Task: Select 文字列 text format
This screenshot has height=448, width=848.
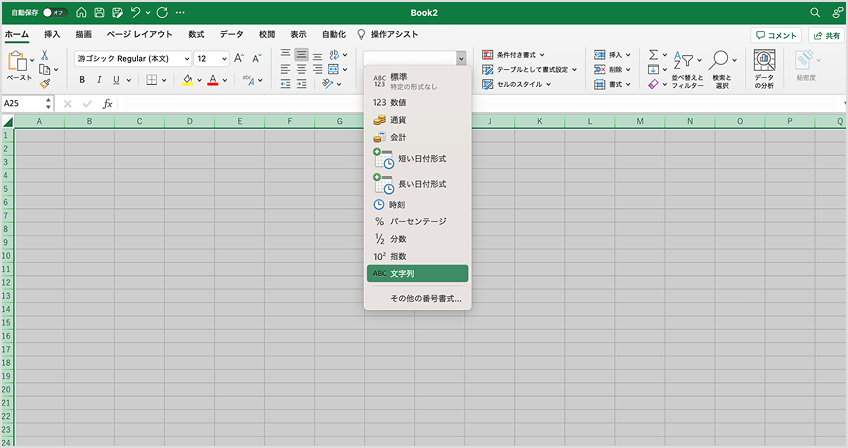Action: [418, 274]
